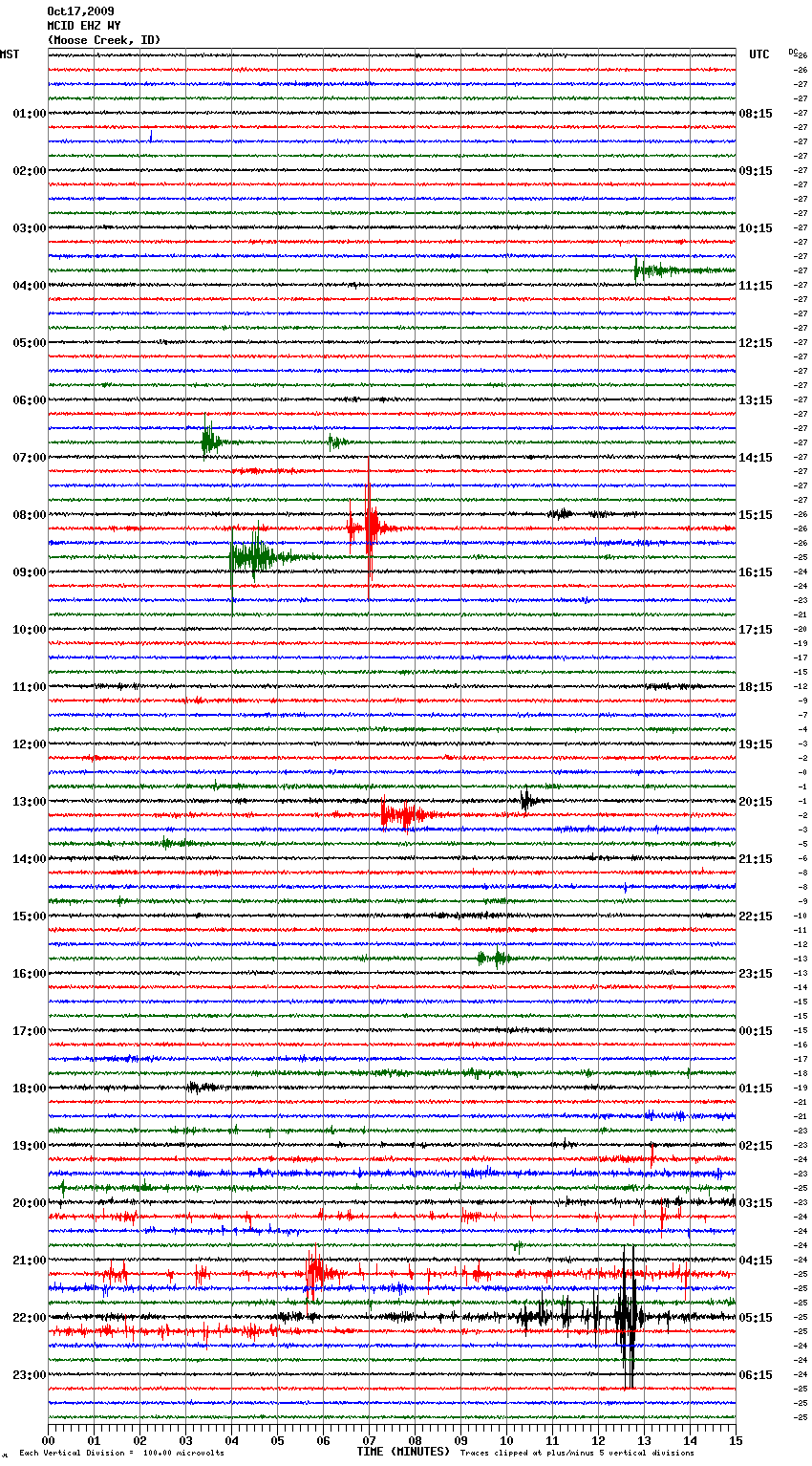Click the 02:15 UTC row label
Viewport: 812px width, 1466px height.
coord(756,1146)
